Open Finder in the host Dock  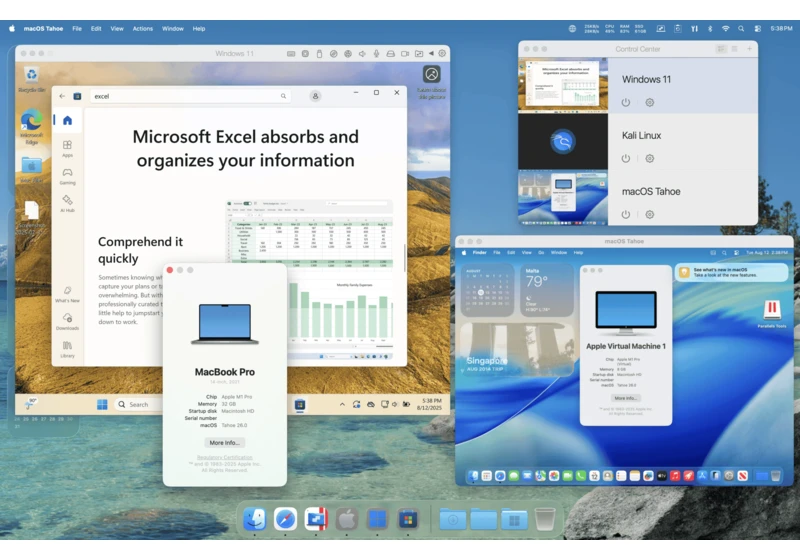(255, 520)
